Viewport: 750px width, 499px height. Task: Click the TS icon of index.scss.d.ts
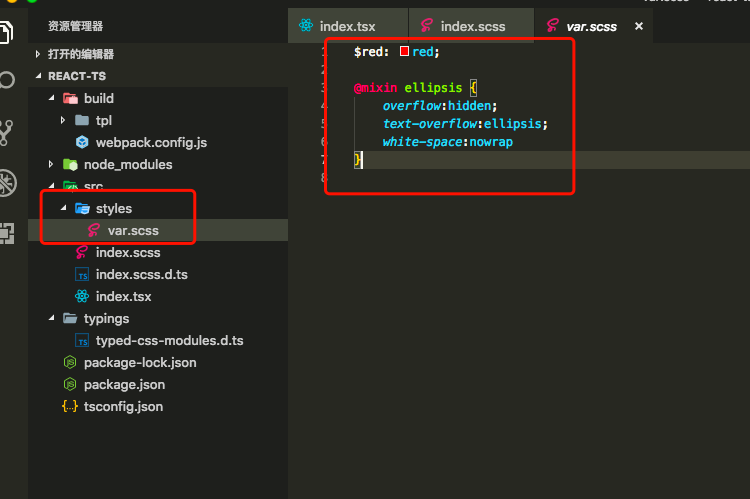82,274
